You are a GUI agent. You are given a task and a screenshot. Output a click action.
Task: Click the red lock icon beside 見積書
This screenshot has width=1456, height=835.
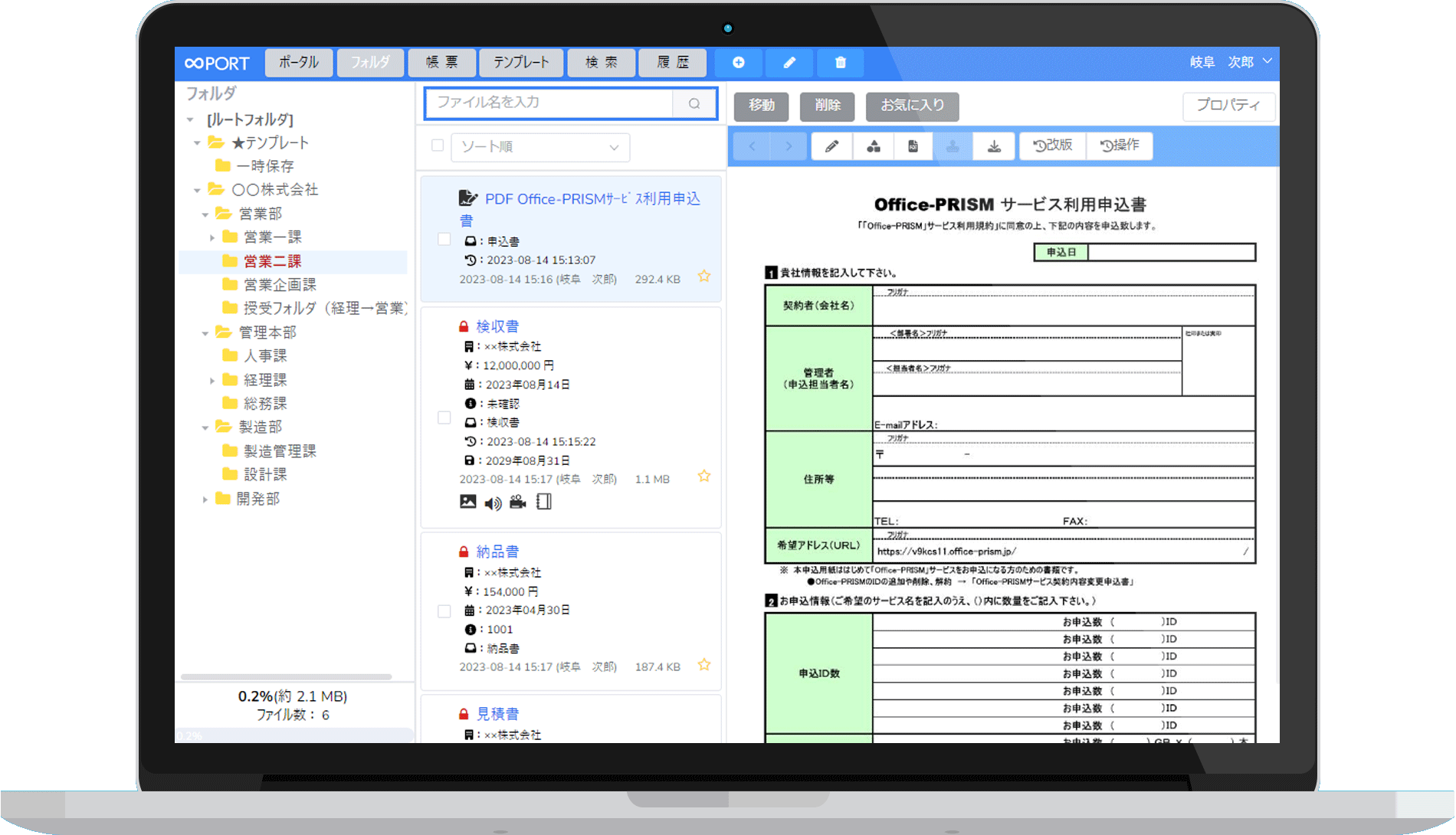[464, 715]
